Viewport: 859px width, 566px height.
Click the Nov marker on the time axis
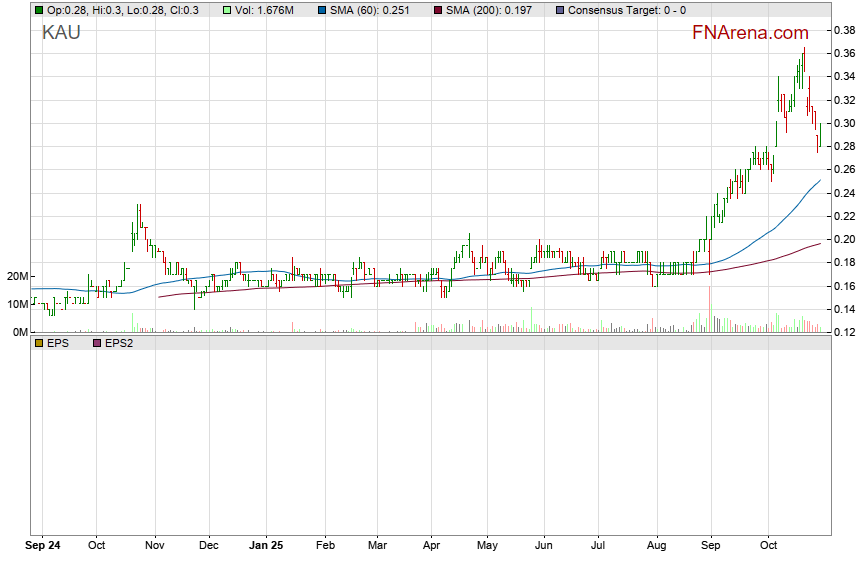[154, 547]
